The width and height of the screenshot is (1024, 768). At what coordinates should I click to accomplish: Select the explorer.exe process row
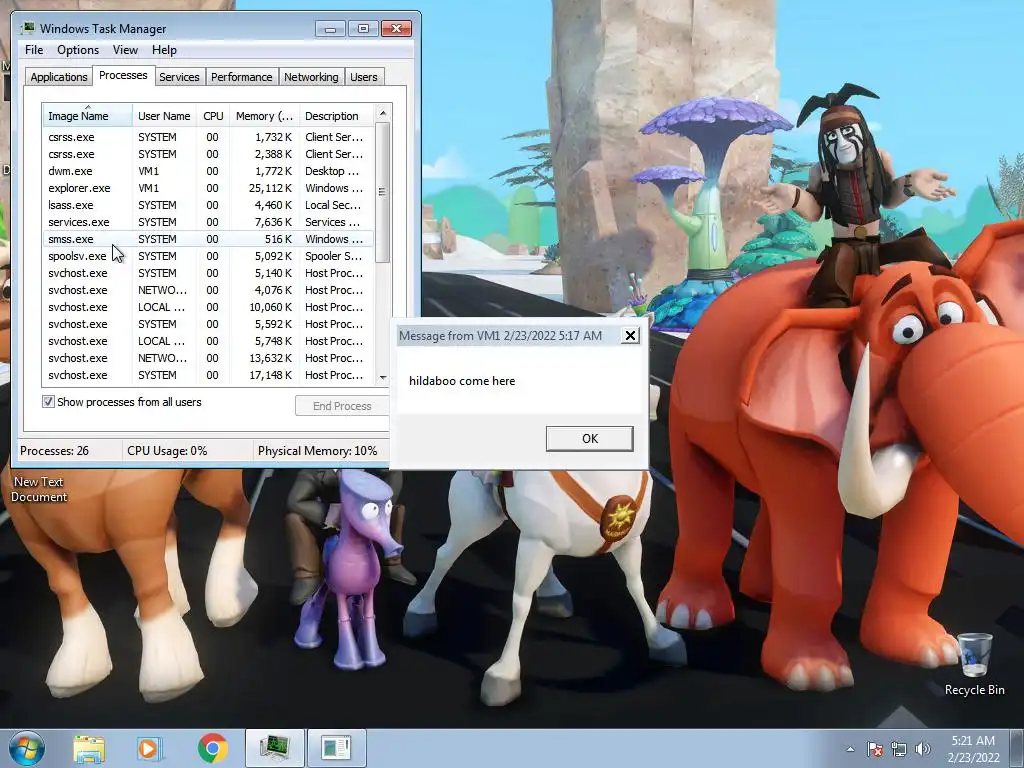tap(208, 188)
